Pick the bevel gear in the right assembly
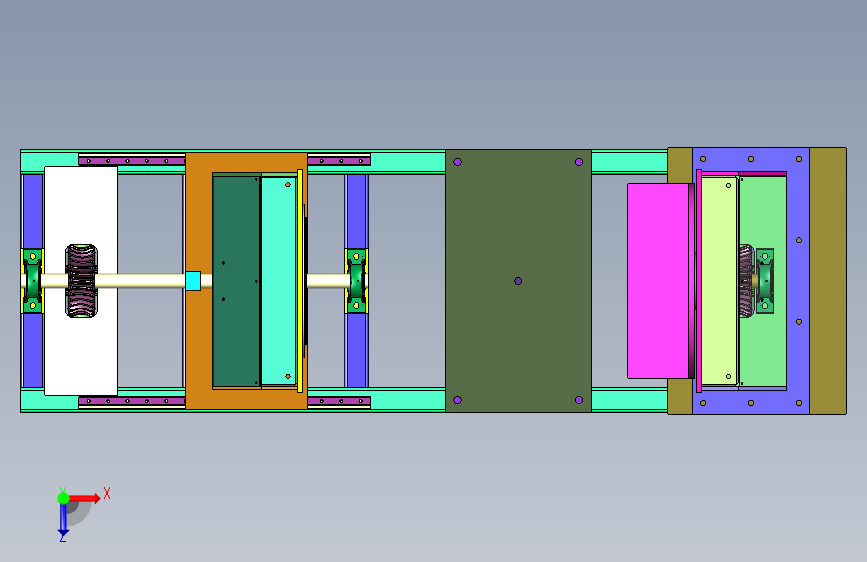This screenshot has width=867, height=562. (x=746, y=281)
